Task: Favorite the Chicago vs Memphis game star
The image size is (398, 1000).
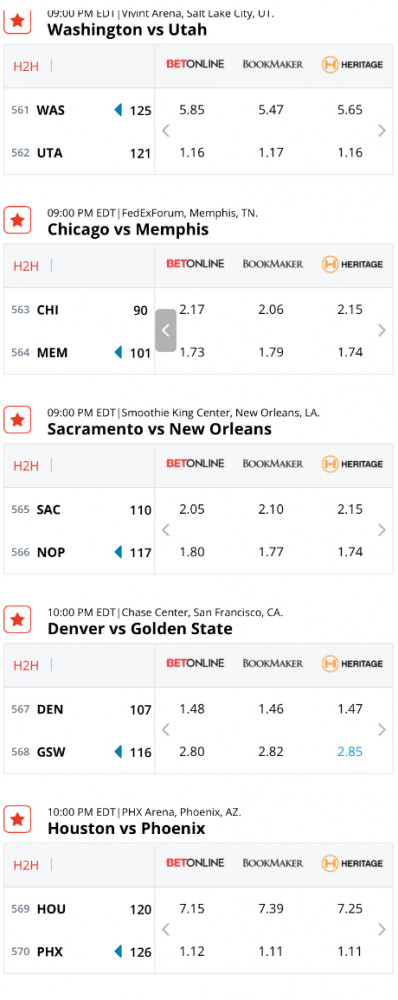Action: (18, 221)
